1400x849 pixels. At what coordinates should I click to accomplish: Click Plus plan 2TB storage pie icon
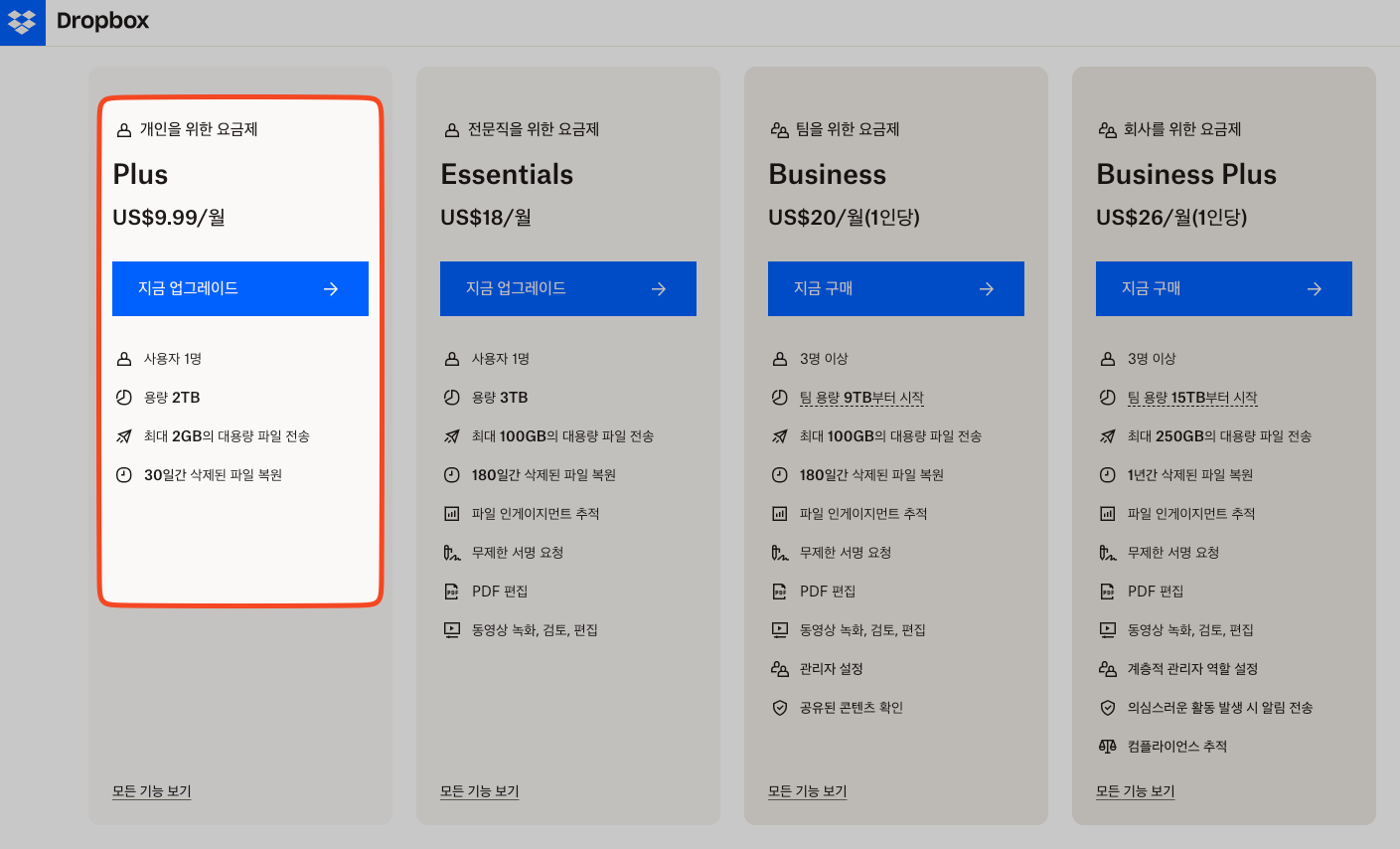pos(124,398)
